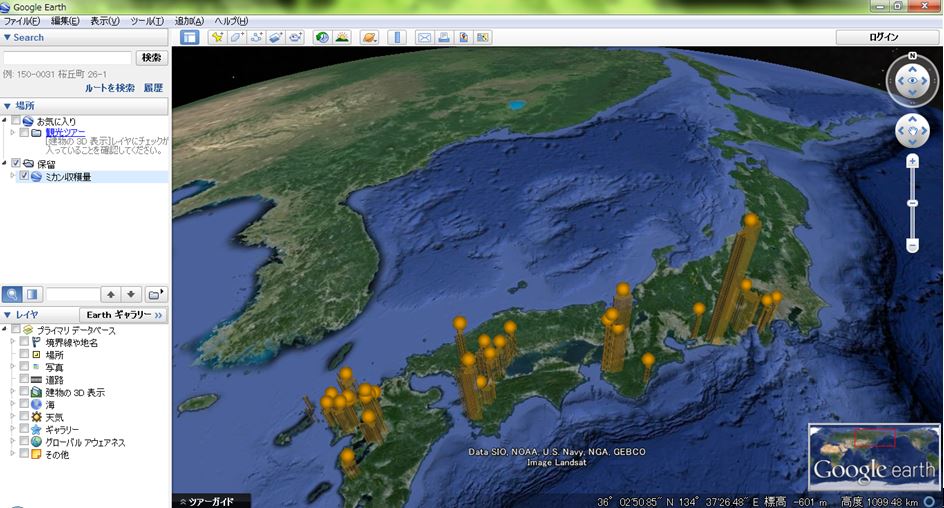Image resolution: width=944 pixels, height=508 pixels.
Task: Click the zoom slider handle
Action: (x=913, y=203)
